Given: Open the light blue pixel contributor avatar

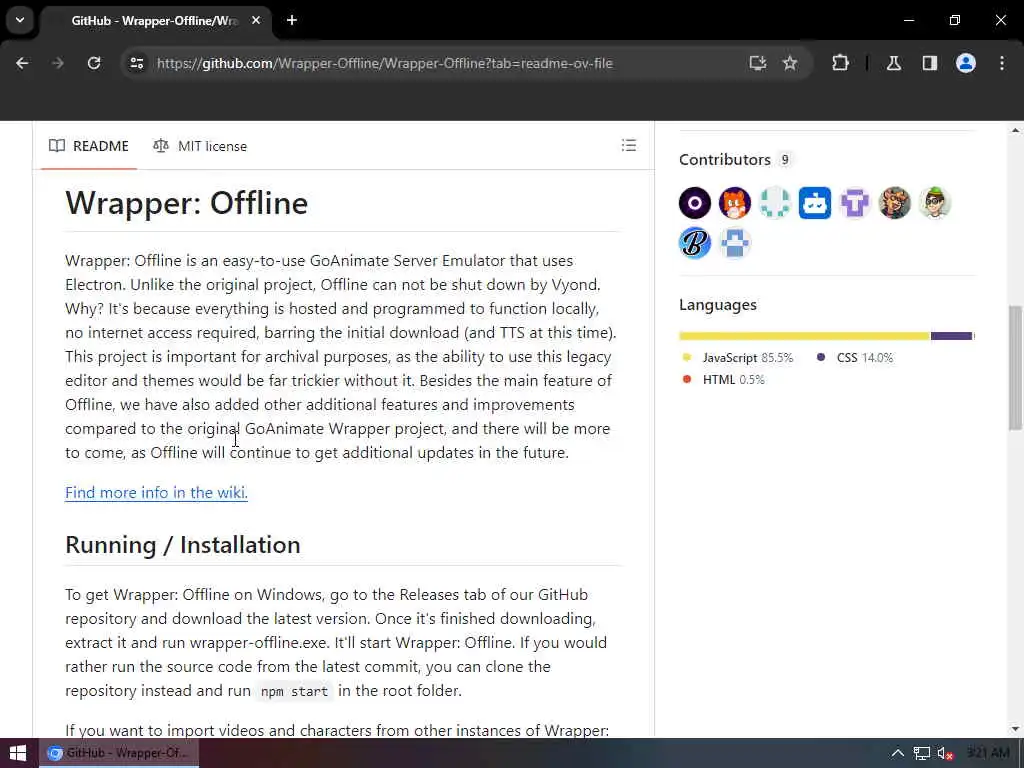Looking at the screenshot, I should [x=735, y=243].
